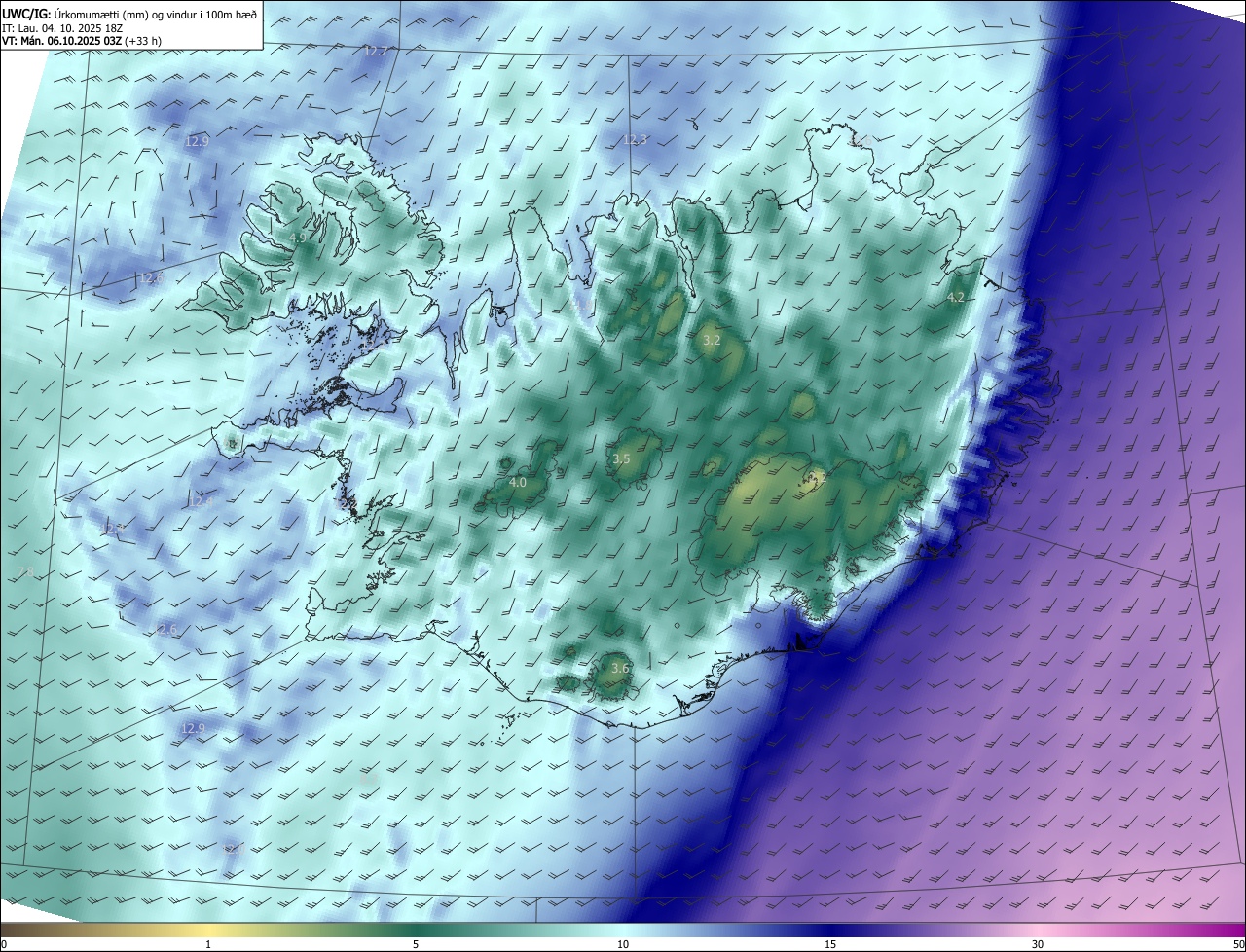1246x952 pixels.
Task: Click the '12.6' label west of Reykjanes peninsula
Action: pyautogui.click(x=165, y=630)
